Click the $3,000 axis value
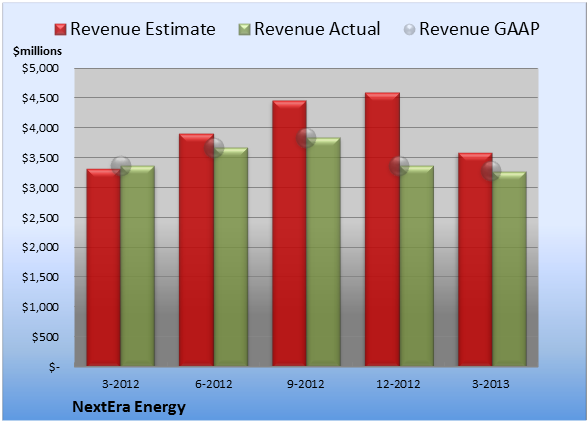The image size is (588, 422). coord(40,188)
